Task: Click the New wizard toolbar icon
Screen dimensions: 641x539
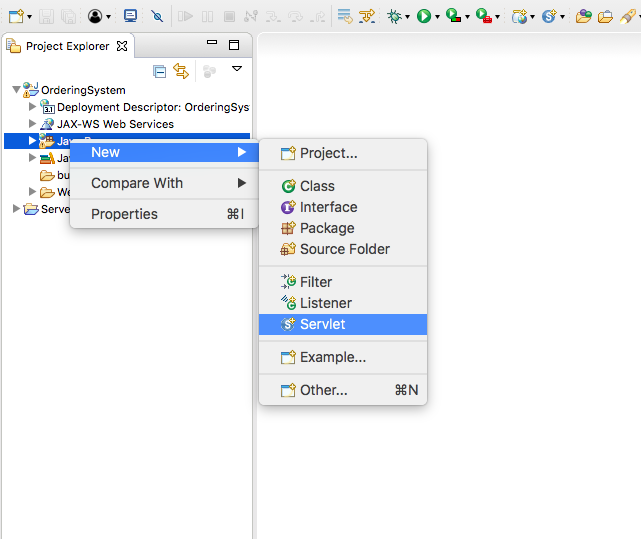Action: (x=16, y=16)
